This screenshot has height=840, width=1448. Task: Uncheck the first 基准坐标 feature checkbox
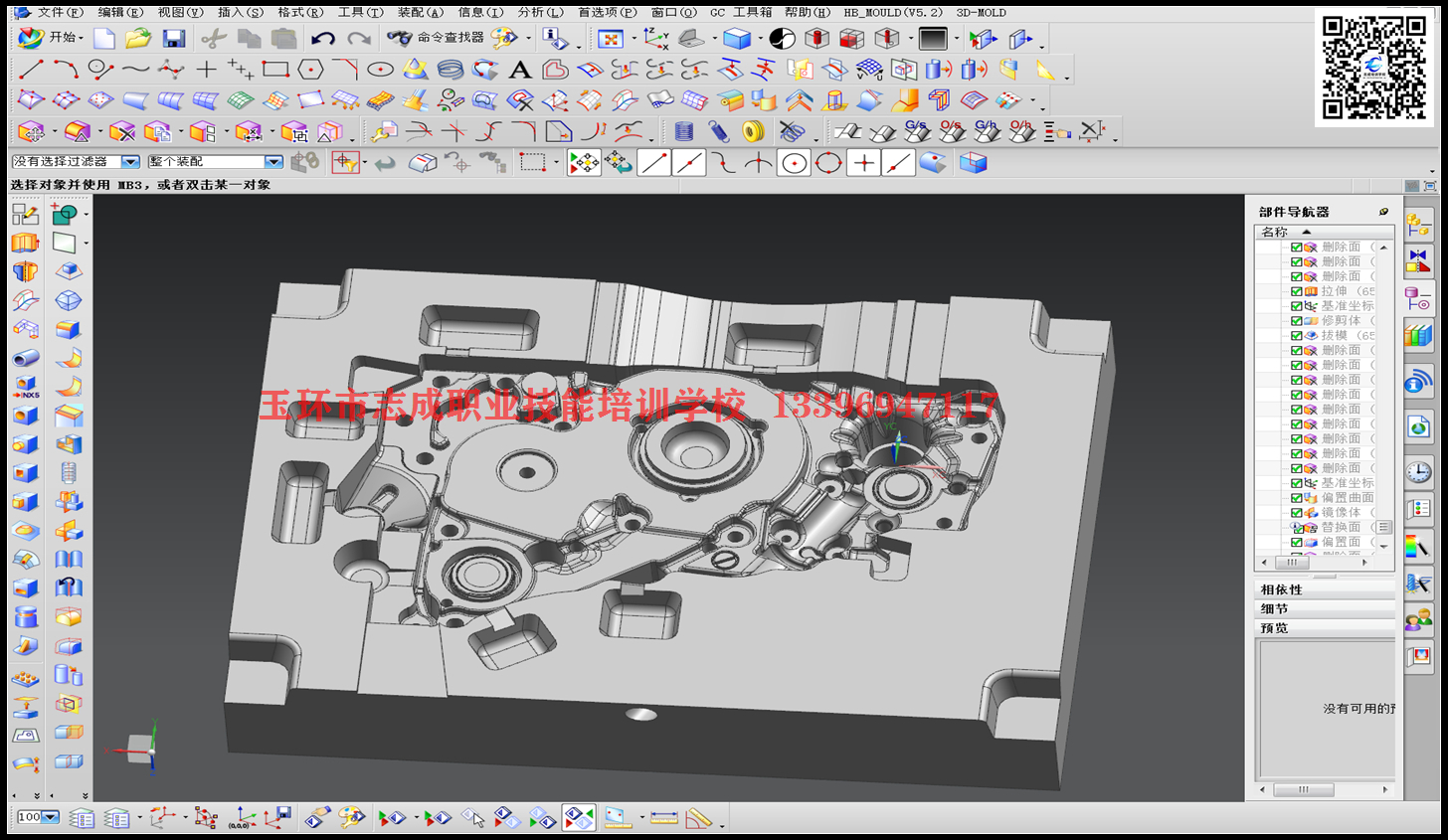click(1296, 306)
